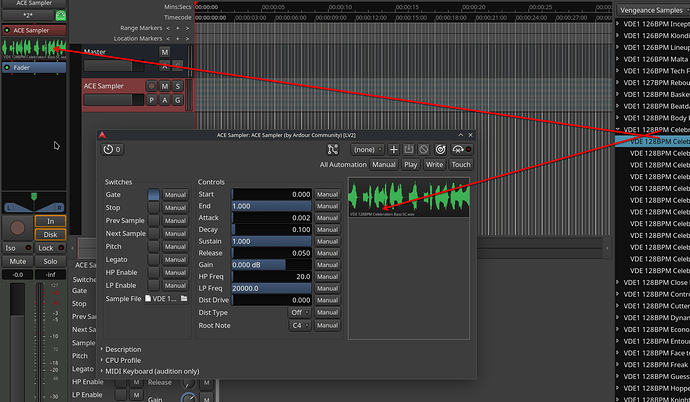Toggle the Legato switch
Viewport: 690px width, 402px height.
coord(154,259)
